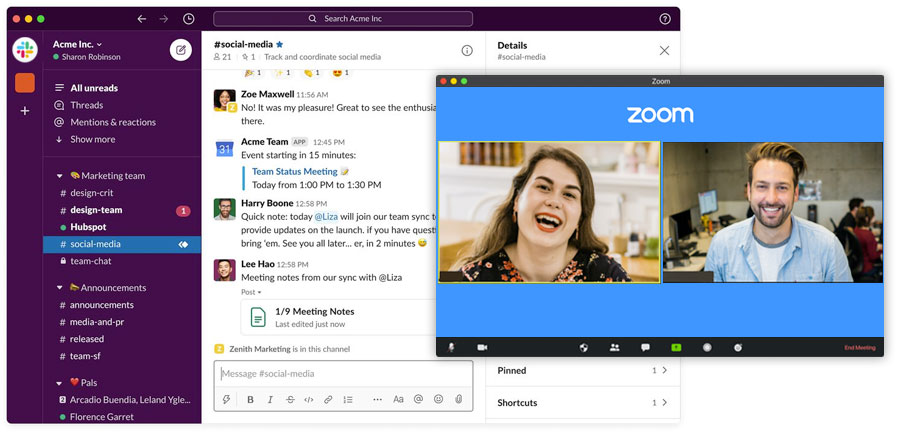Screen dimensions: 900x437
Task: Insert a link from composer toolbar
Action: click(x=328, y=400)
